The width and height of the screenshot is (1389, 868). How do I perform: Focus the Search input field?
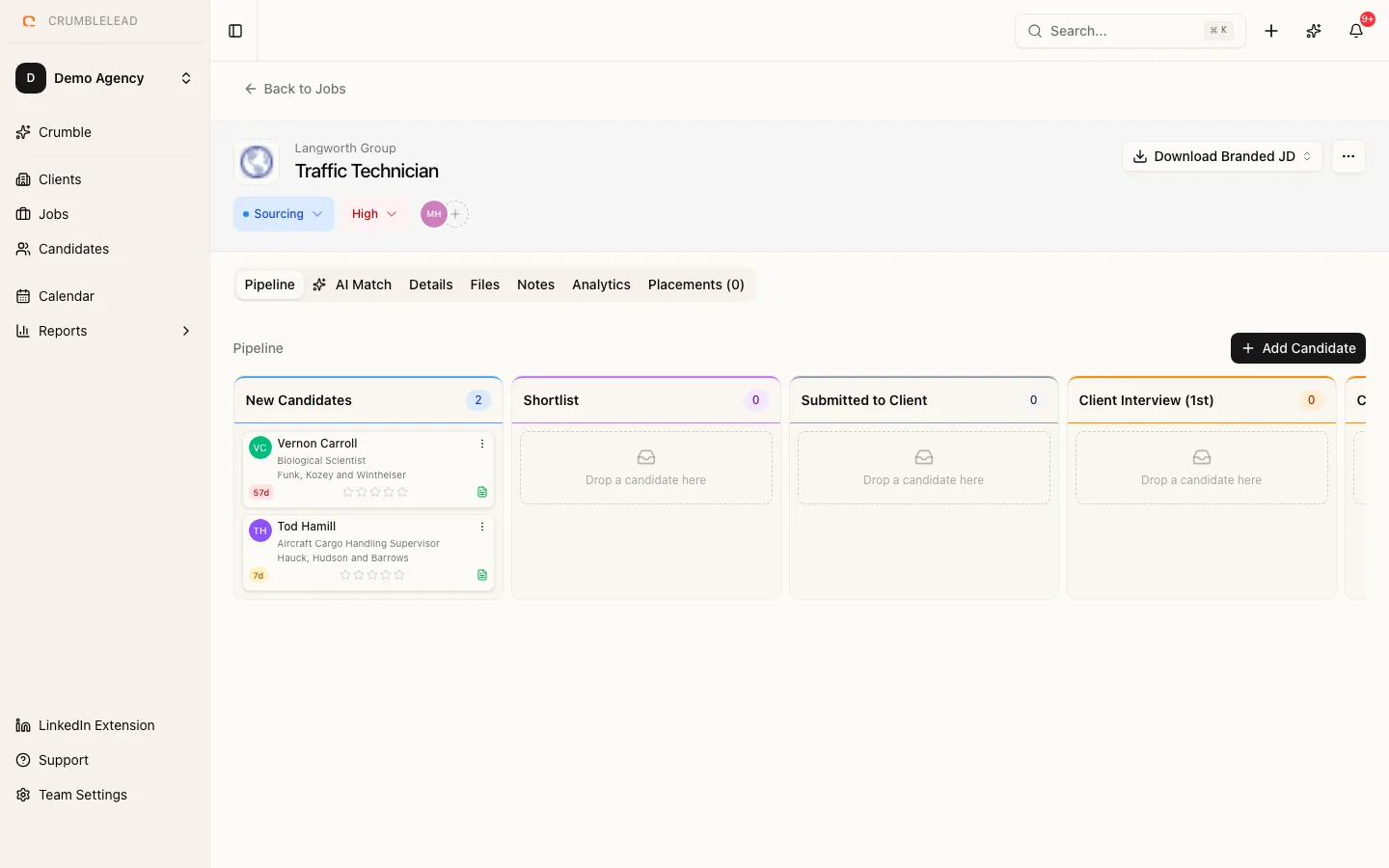click(1130, 31)
